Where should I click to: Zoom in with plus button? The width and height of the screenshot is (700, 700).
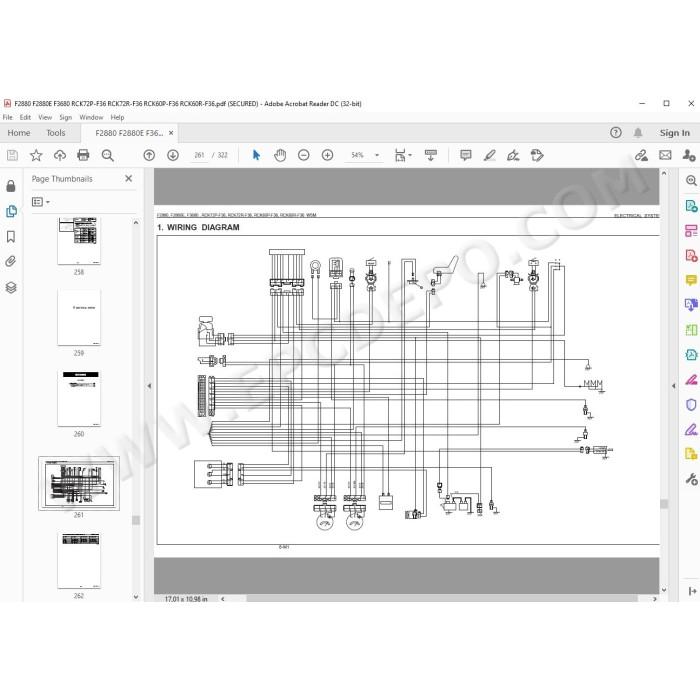pos(327,155)
